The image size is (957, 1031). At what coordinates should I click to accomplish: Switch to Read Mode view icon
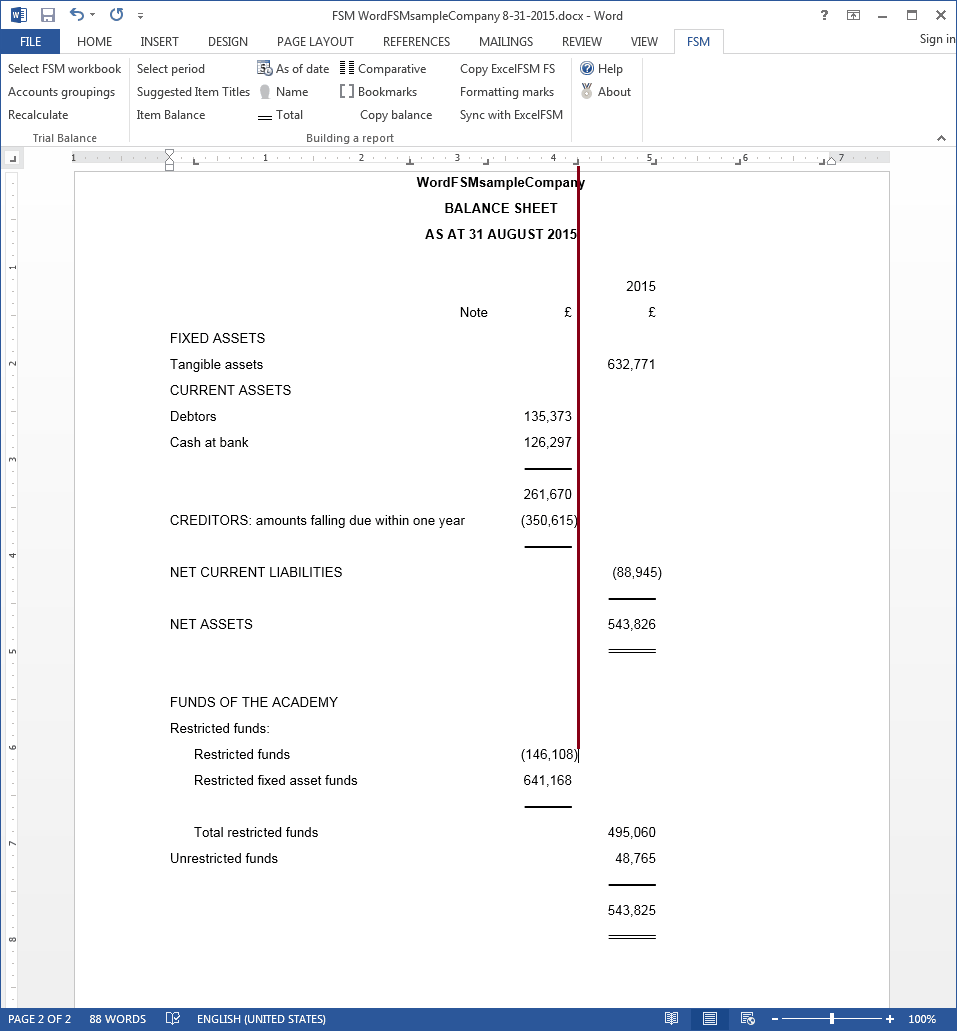(x=671, y=1019)
